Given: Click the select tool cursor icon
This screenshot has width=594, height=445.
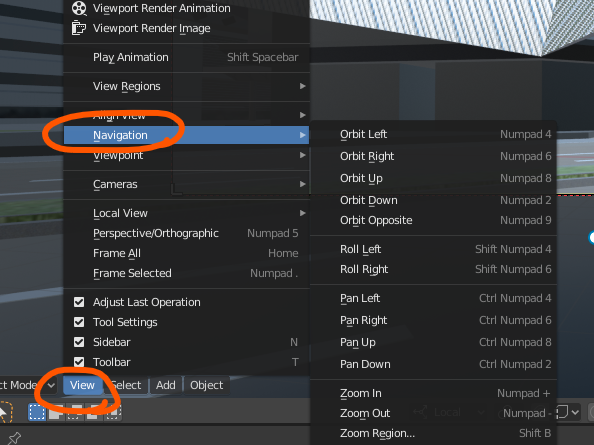Looking at the screenshot, I should click(5, 412).
